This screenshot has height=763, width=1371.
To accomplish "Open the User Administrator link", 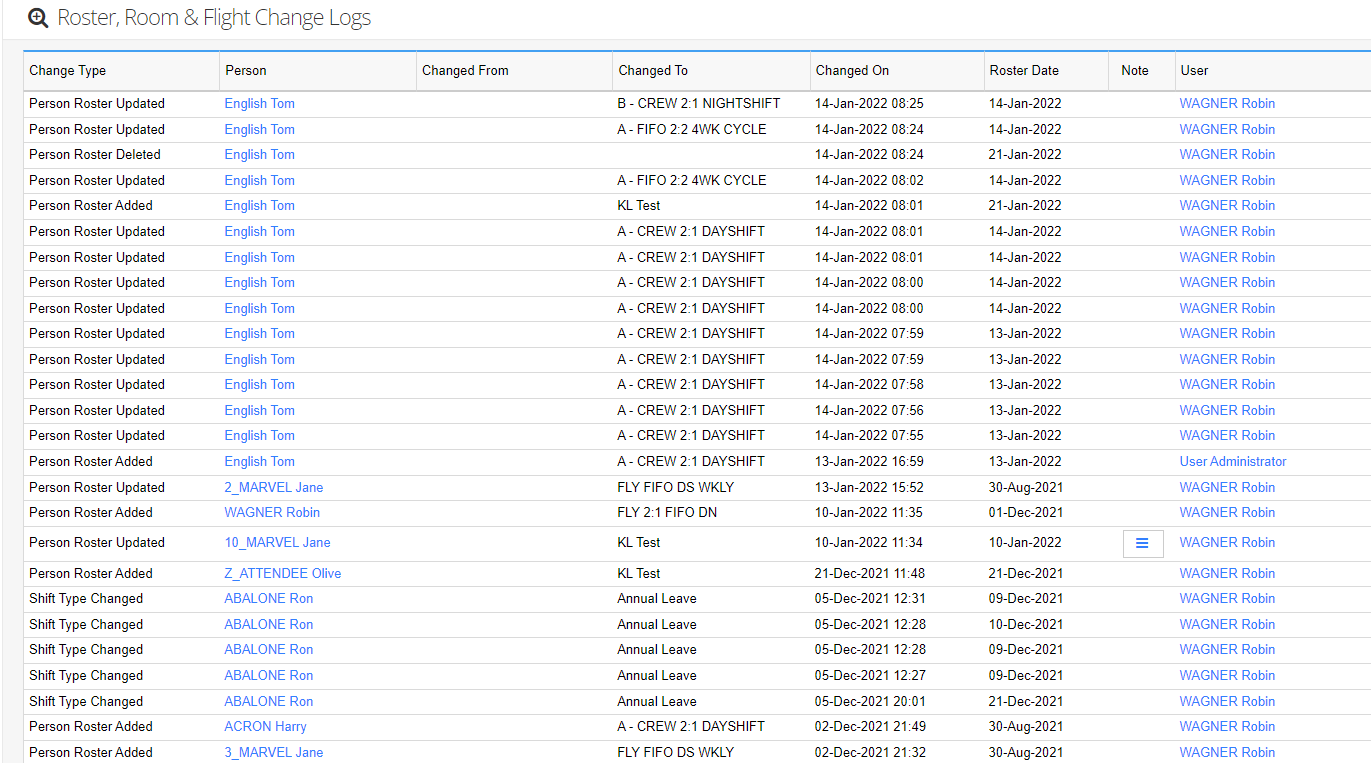I will pyautogui.click(x=1232, y=461).
